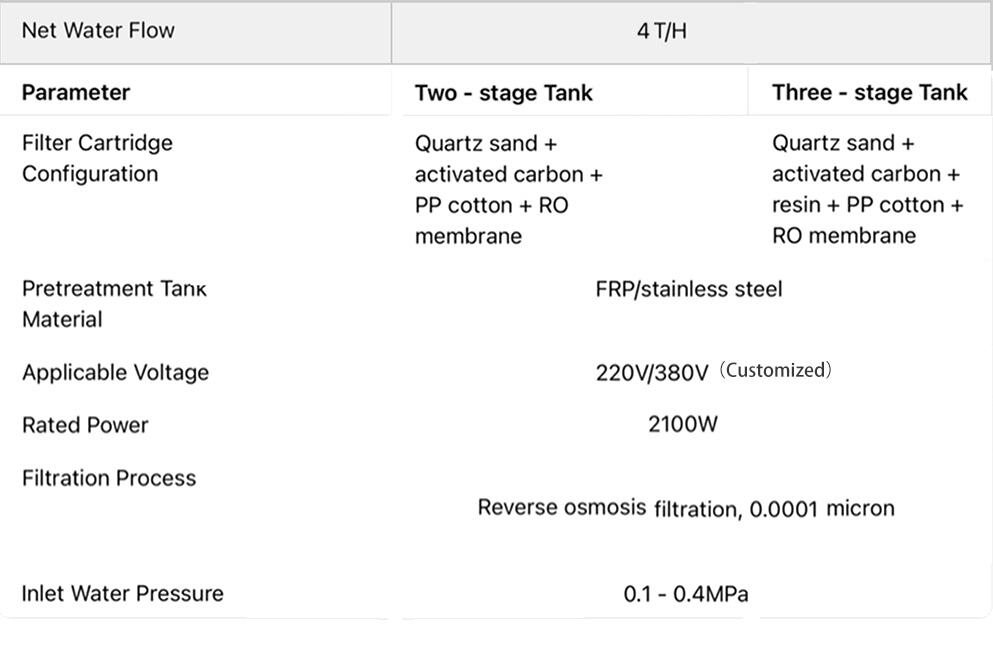This screenshot has width=993, height=671.
Task: Click the Rated Power row label
Action: click(85, 425)
